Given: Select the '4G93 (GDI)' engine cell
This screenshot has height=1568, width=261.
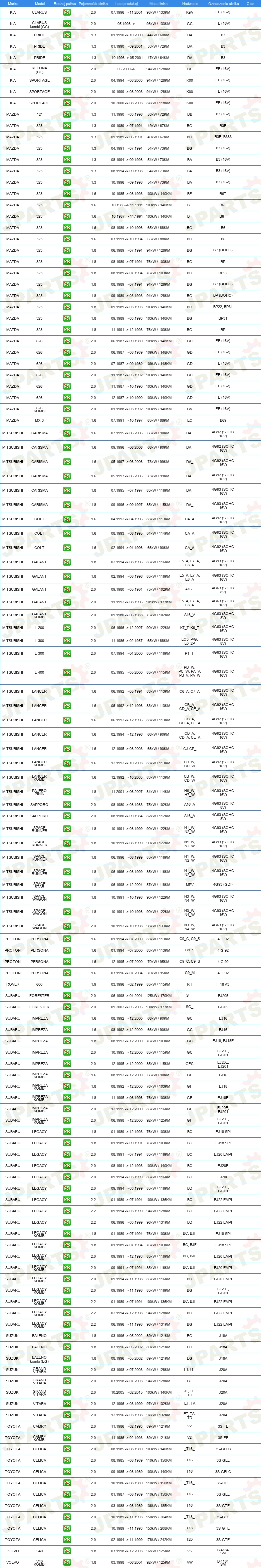Looking at the screenshot, I should pos(223,884).
